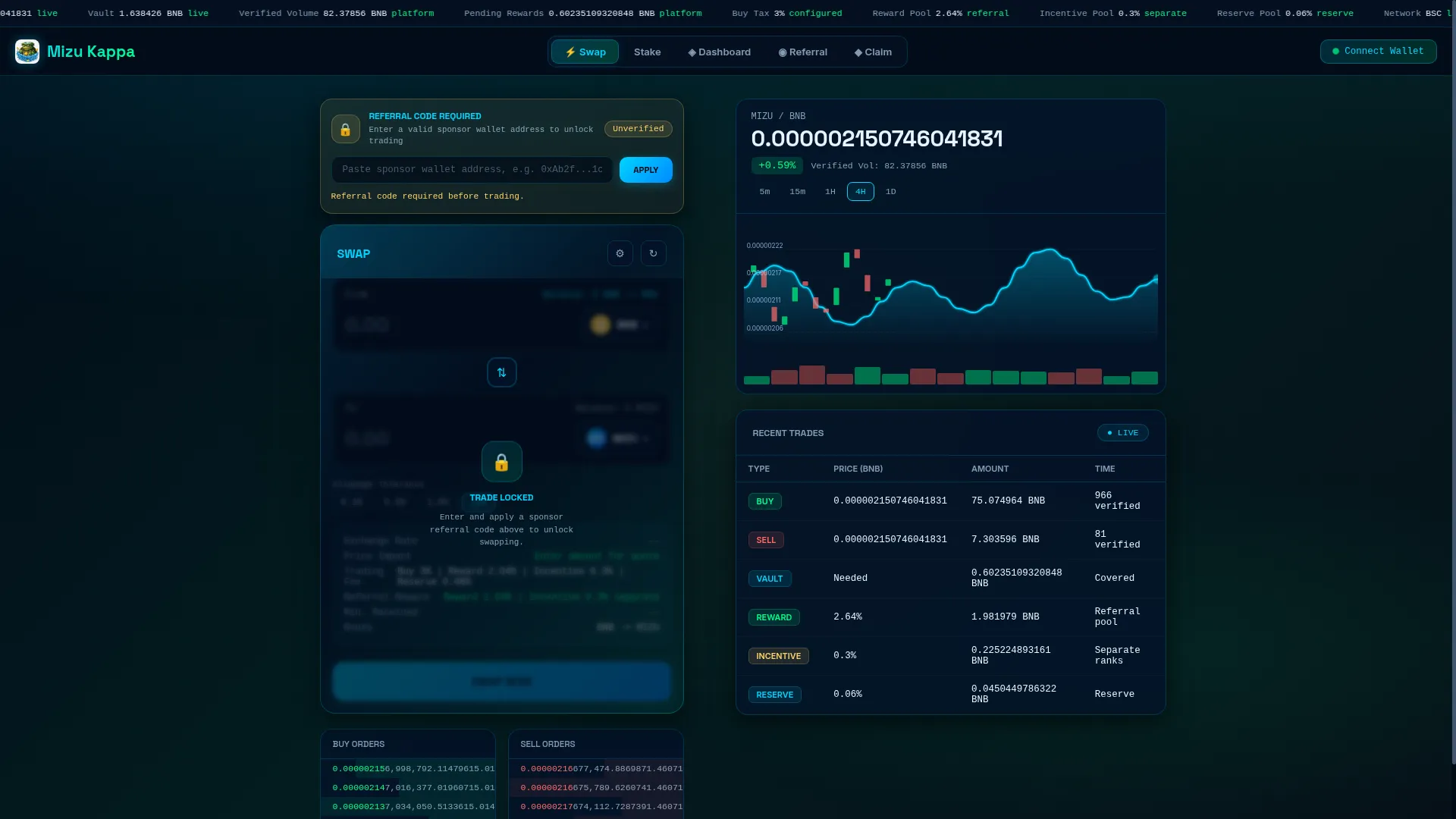Viewport: 1456px width, 819px height.
Task: Click the SELL trade type badge
Action: pyautogui.click(x=766, y=540)
